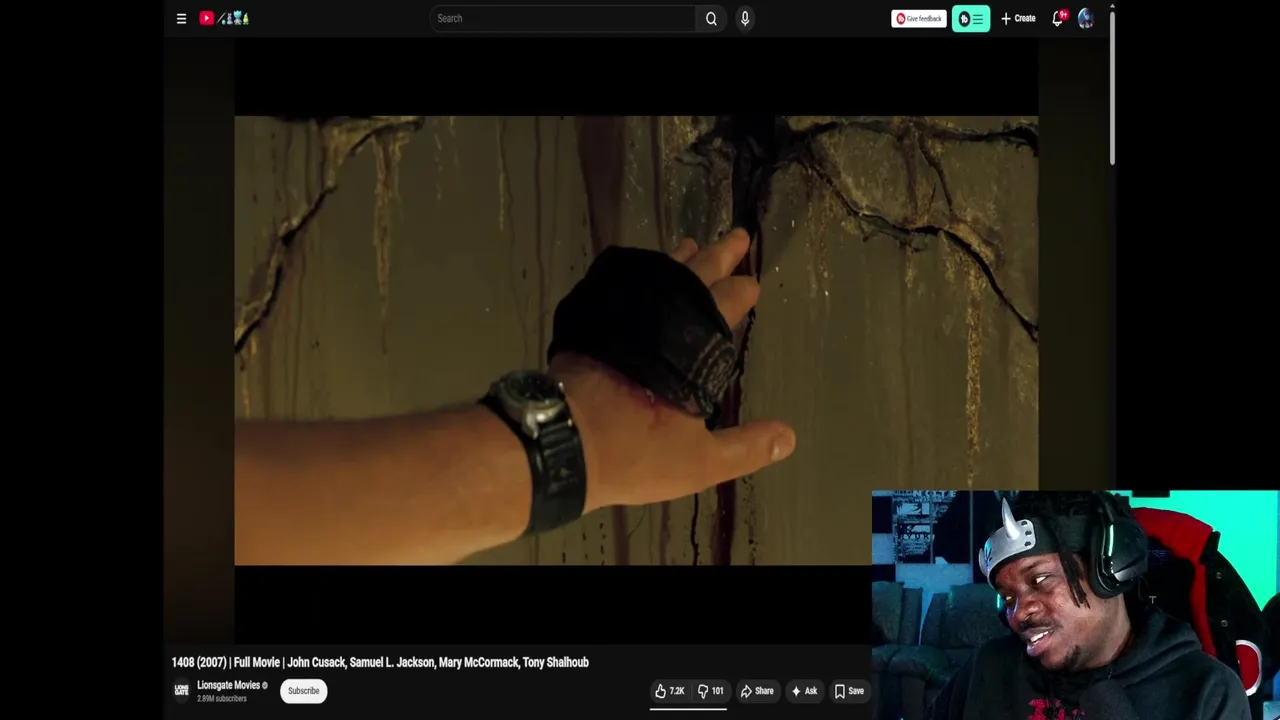Click the Give feedback button
Screen dimensions: 1280x720
click(x=919, y=18)
